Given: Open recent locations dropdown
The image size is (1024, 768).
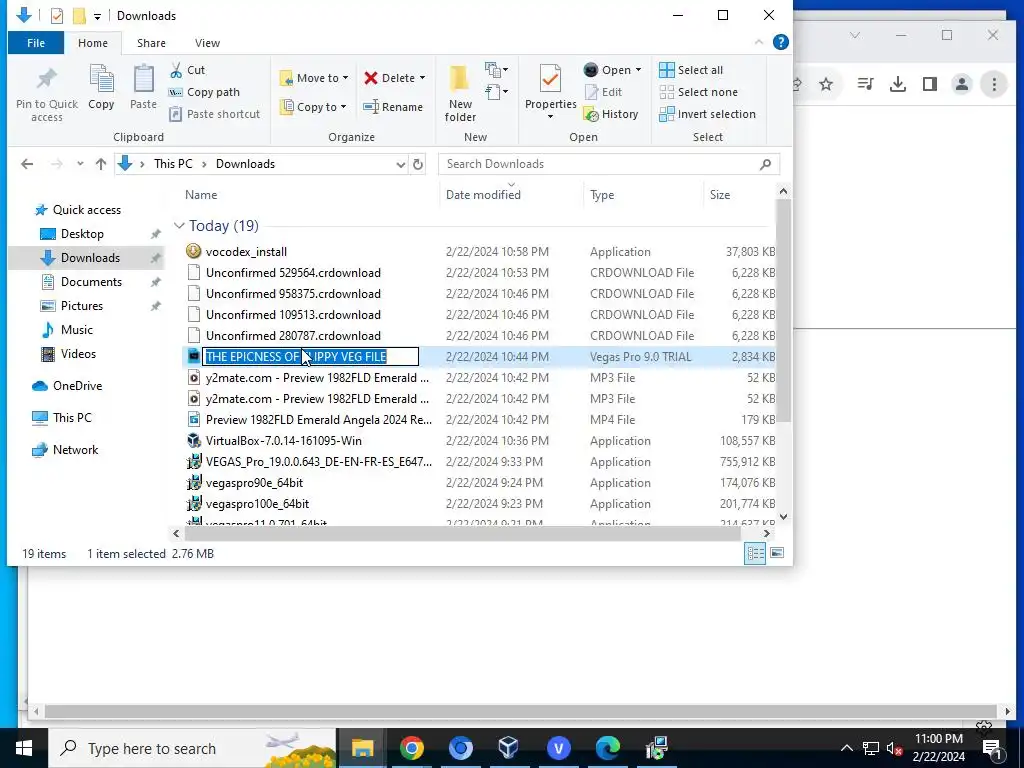Looking at the screenshot, I should (80, 164).
